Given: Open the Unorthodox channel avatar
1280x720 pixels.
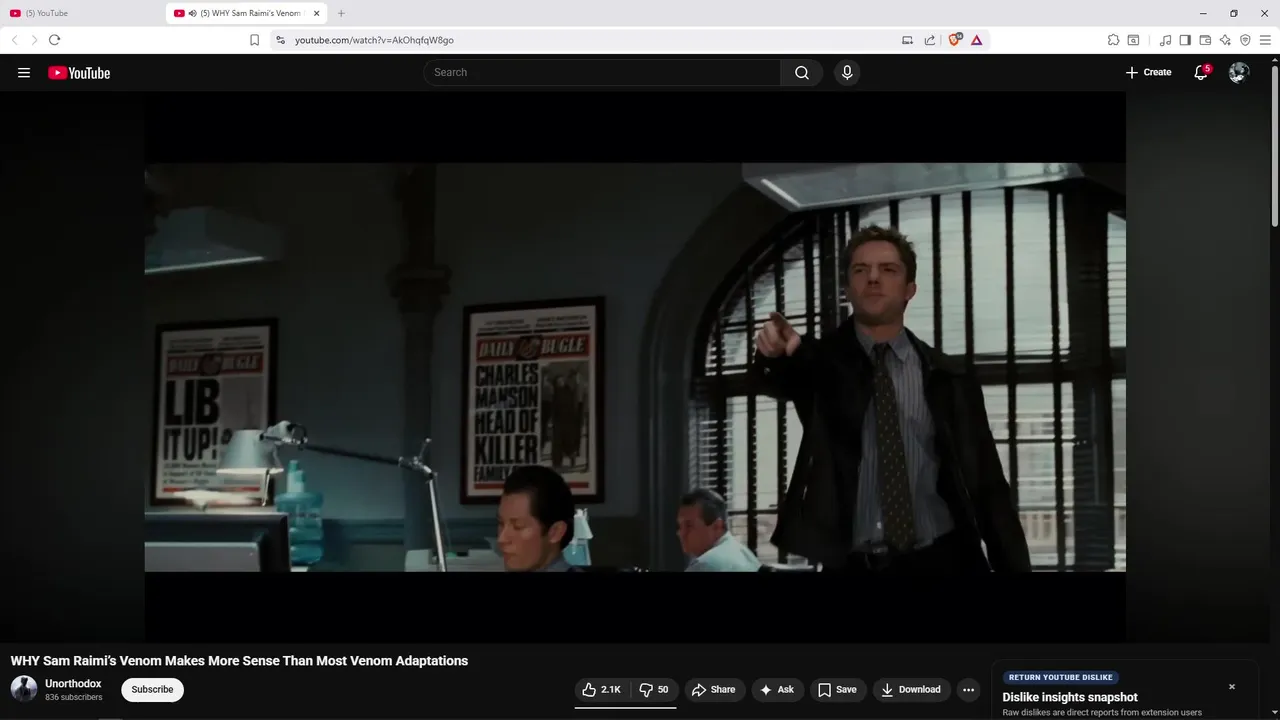Looking at the screenshot, I should point(24,689).
